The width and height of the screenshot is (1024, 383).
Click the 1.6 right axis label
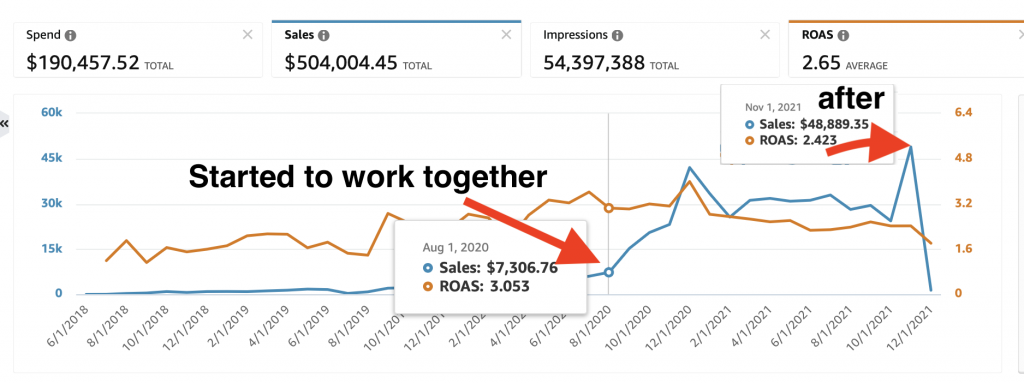tap(964, 248)
